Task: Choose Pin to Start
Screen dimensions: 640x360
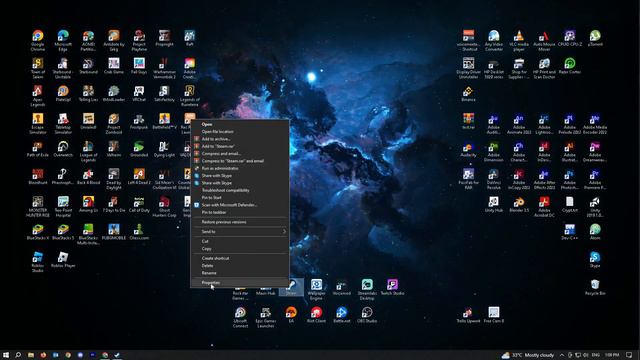Action: [x=240, y=198]
